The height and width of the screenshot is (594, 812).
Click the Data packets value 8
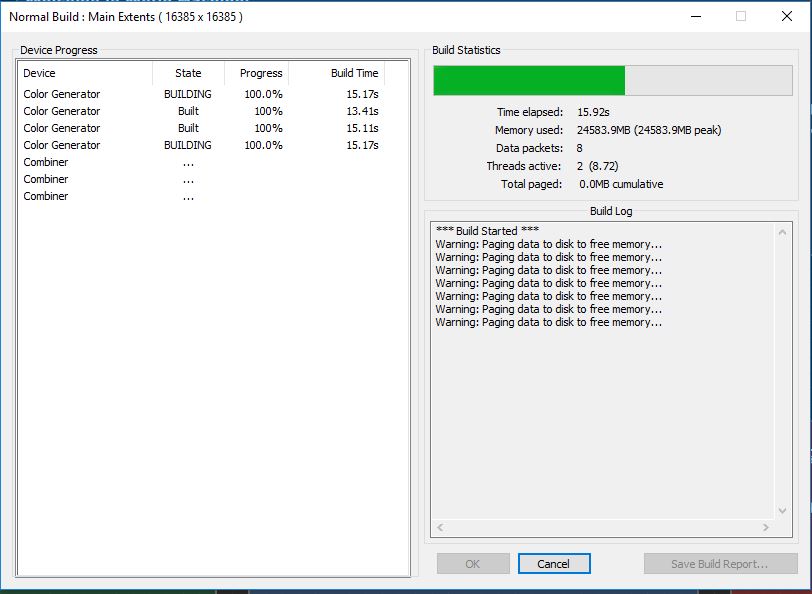point(579,148)
